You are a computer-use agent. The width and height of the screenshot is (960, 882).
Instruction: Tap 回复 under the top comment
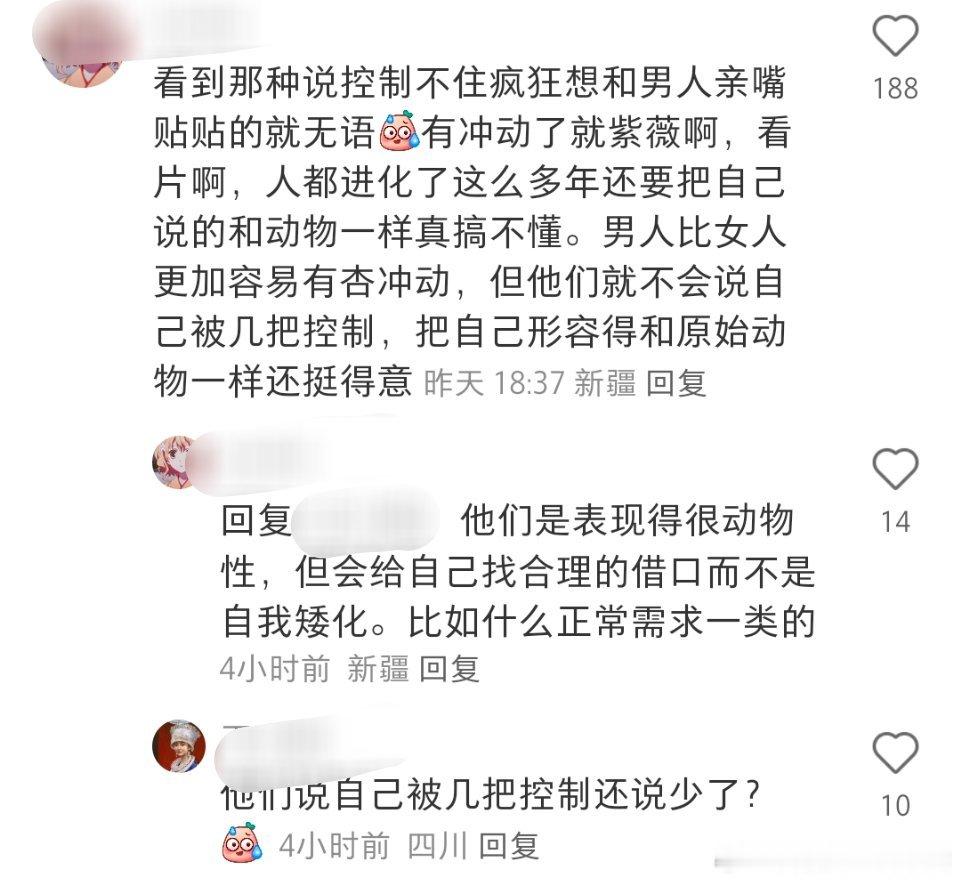[677, 384]
